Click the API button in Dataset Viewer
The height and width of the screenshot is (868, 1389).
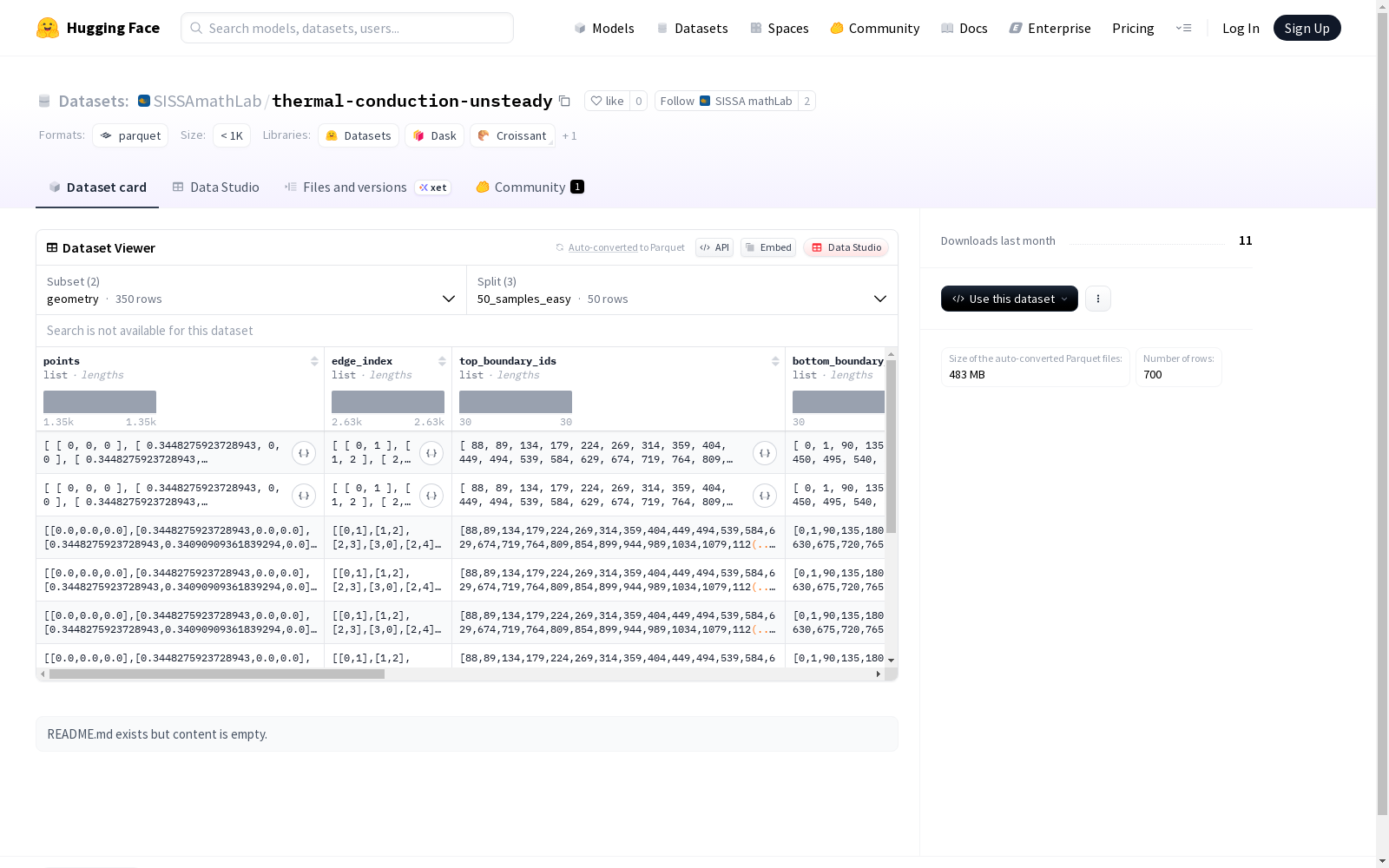[714, 247]
